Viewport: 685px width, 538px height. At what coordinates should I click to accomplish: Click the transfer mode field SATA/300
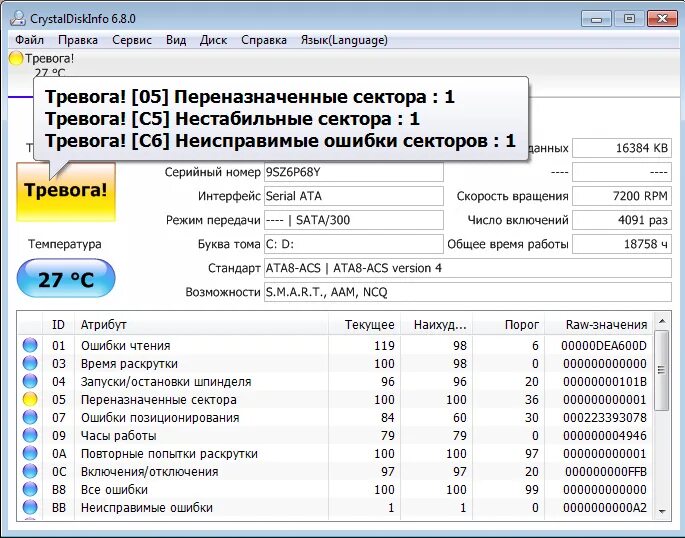(x=353, y=220)
